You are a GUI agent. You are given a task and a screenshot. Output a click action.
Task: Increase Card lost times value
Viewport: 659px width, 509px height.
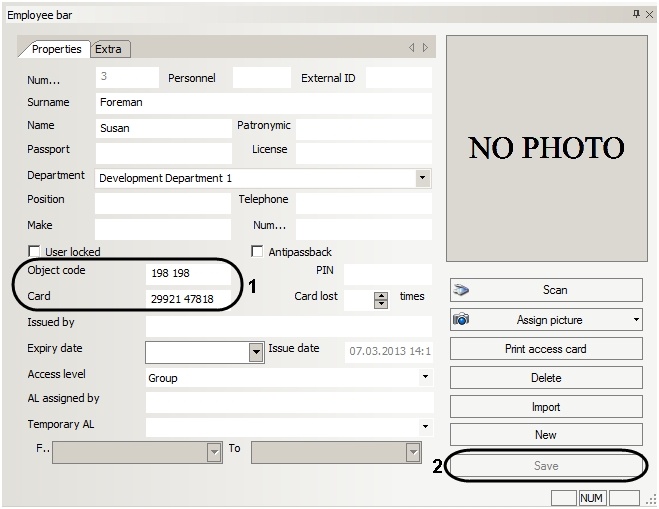[381, 296]
